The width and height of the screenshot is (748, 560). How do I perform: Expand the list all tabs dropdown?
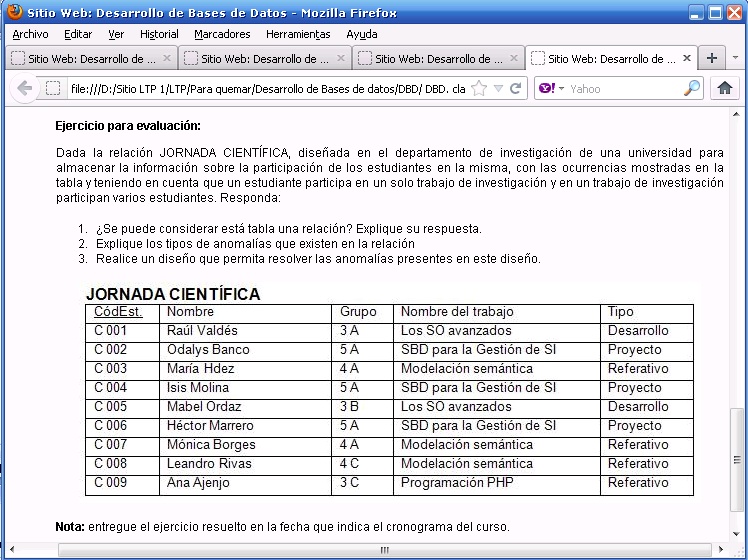[736, 58]
